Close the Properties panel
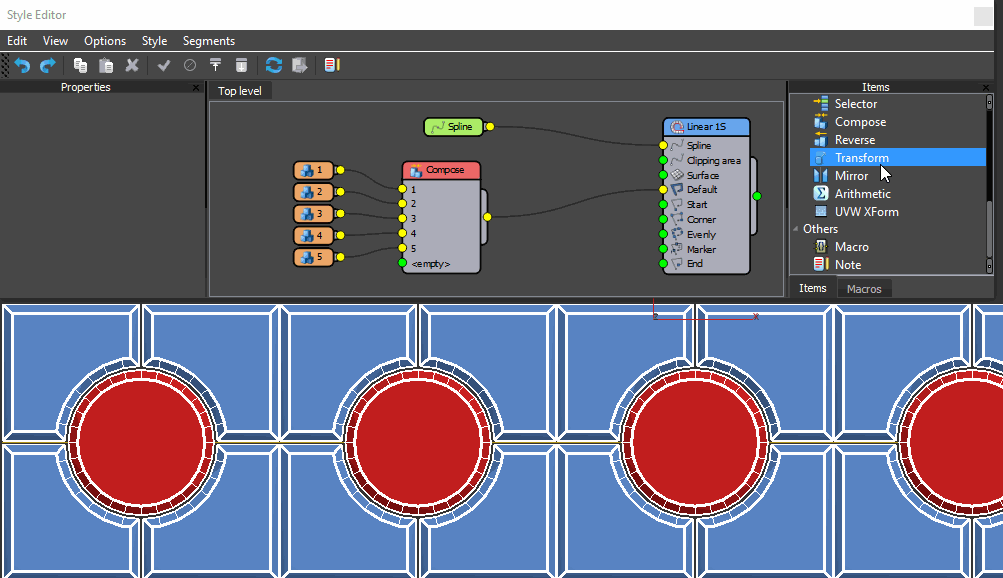This screenshot has height=578, width=1003. point(196,88)
